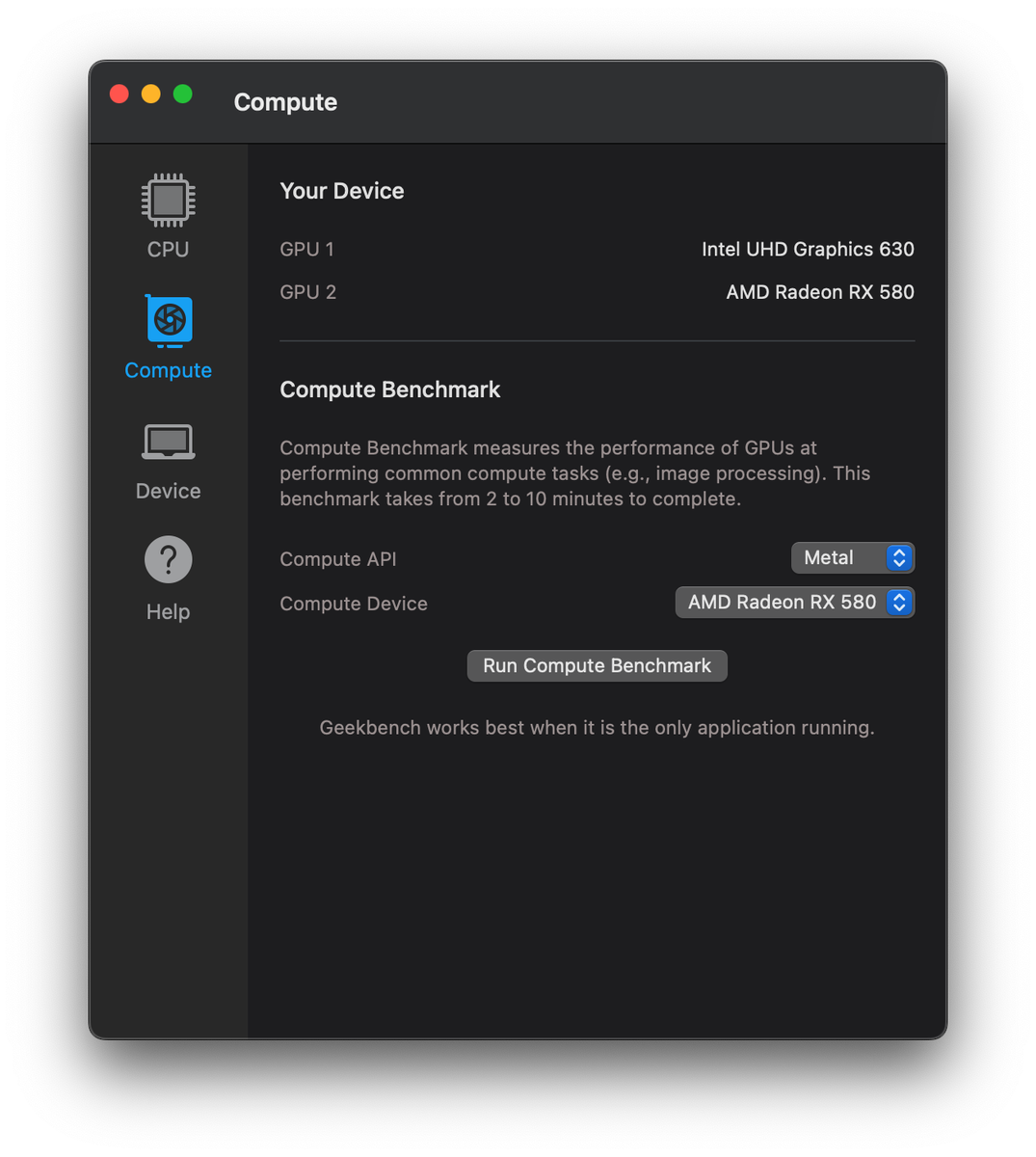The width and height of the screenshot is (1036, 1157).
Task: Click the Compute Device label
Action: pyautogui.click(x=354, y=604)
